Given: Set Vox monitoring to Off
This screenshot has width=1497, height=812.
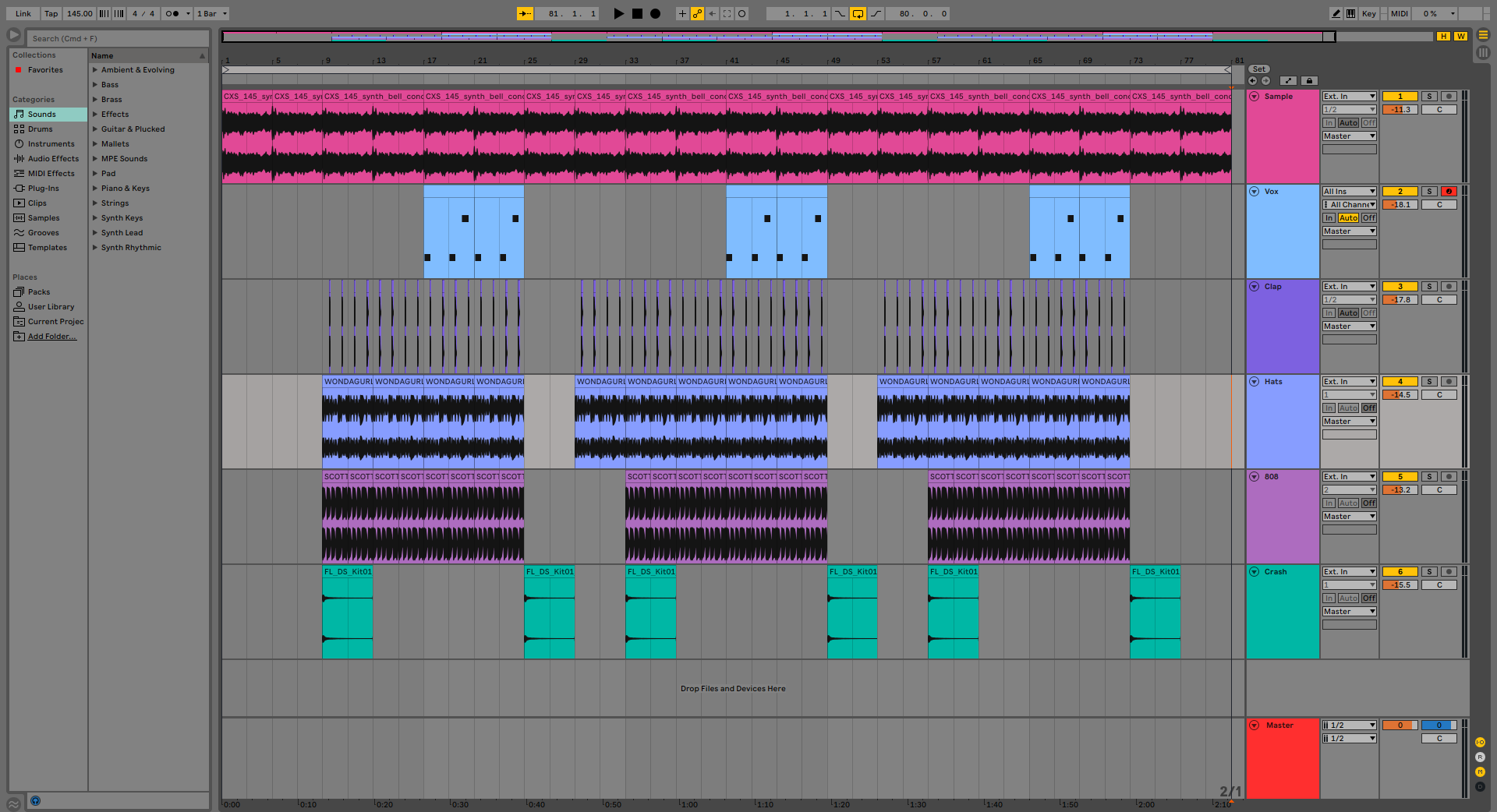Looking at the screenshot, I should (1369, 217).
